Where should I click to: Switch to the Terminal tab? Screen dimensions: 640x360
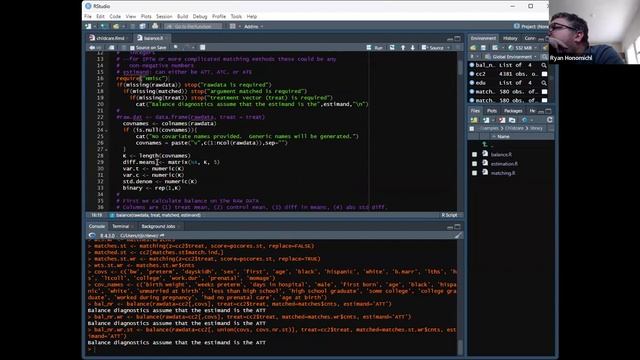(120, 226)
